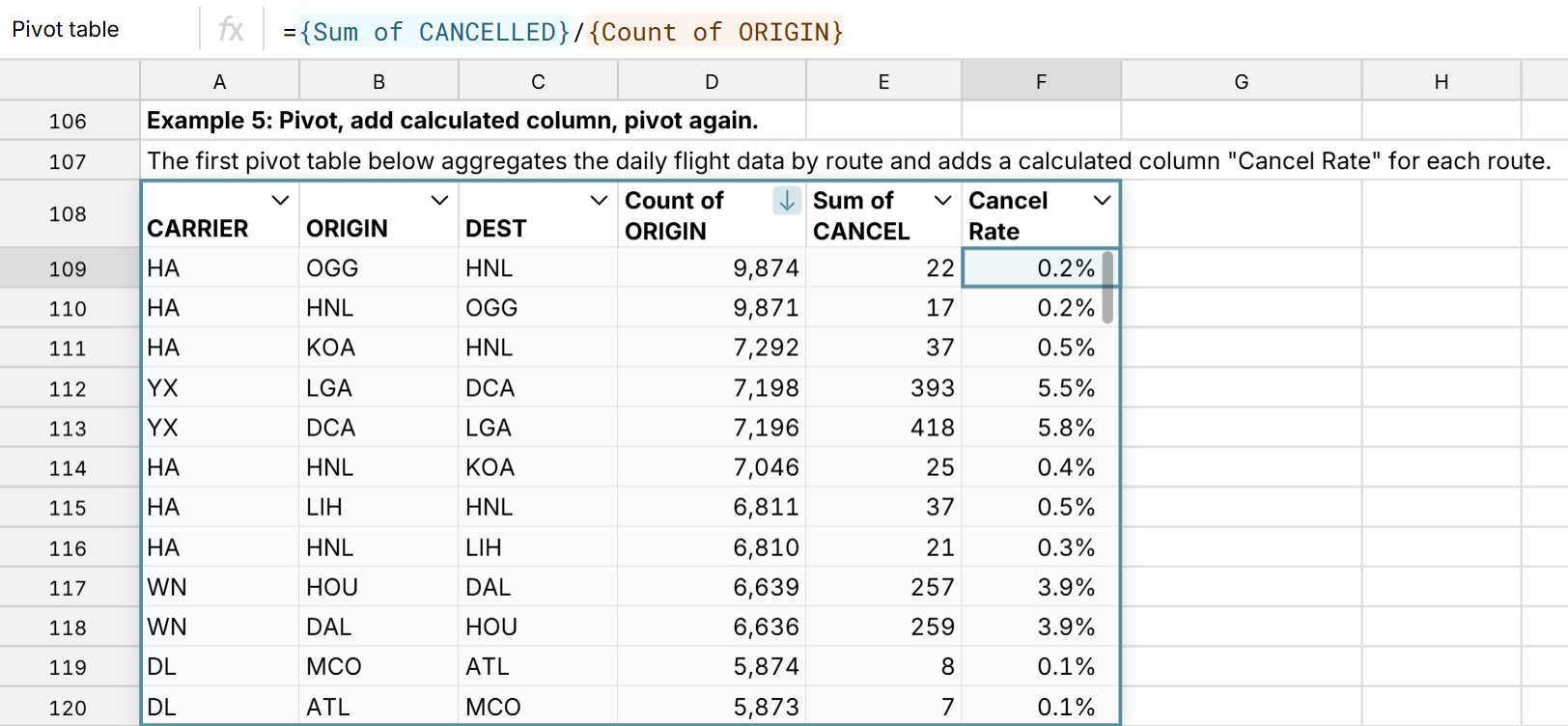
Task: Open the ORIGIN column filter menu
Action: tap(440, 201)
